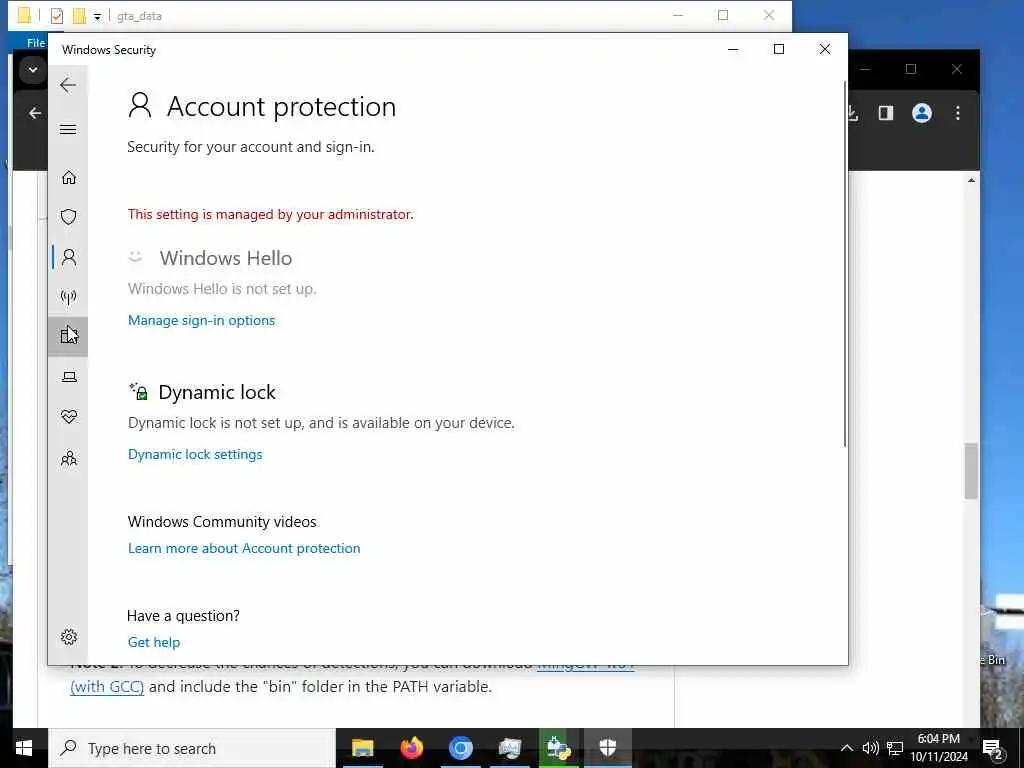Click Manage sign-in options link
This screenshot has width=1024, height=768.
[201, 321]
